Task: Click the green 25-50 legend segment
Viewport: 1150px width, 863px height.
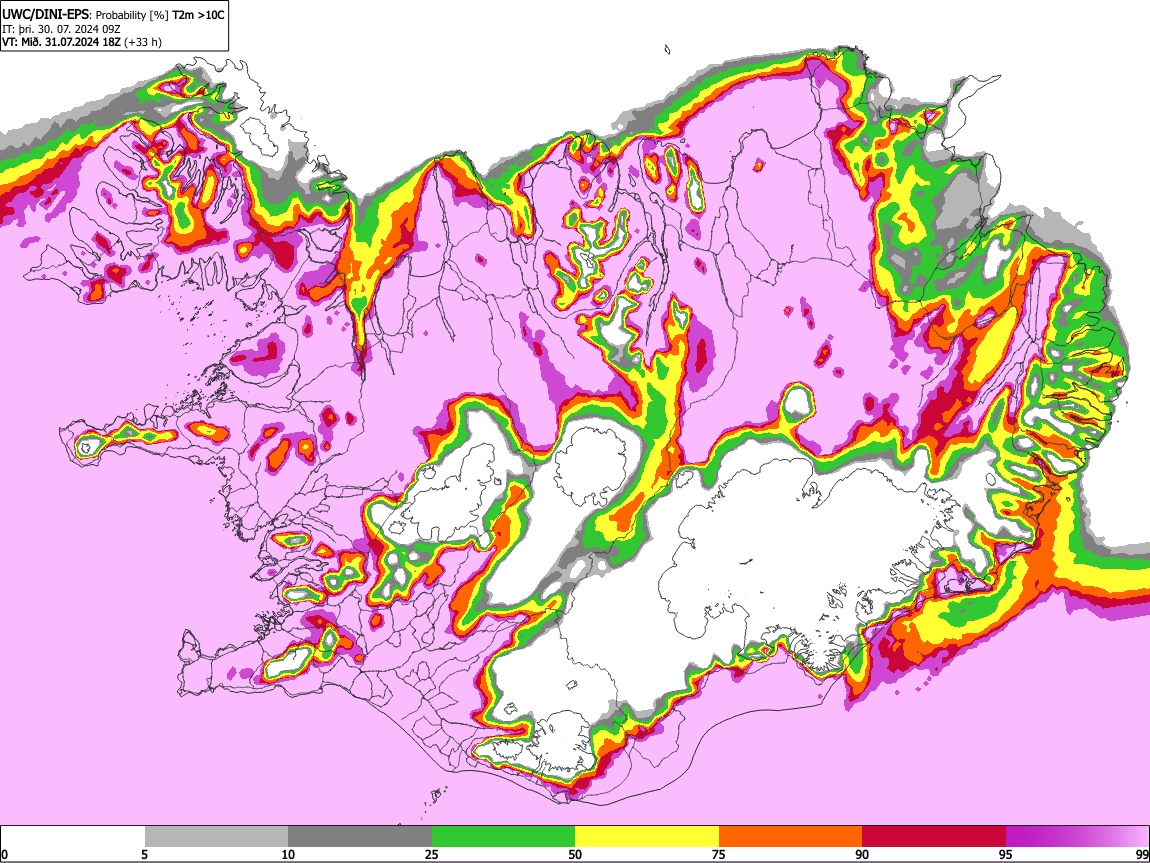Action: [503, 836]
